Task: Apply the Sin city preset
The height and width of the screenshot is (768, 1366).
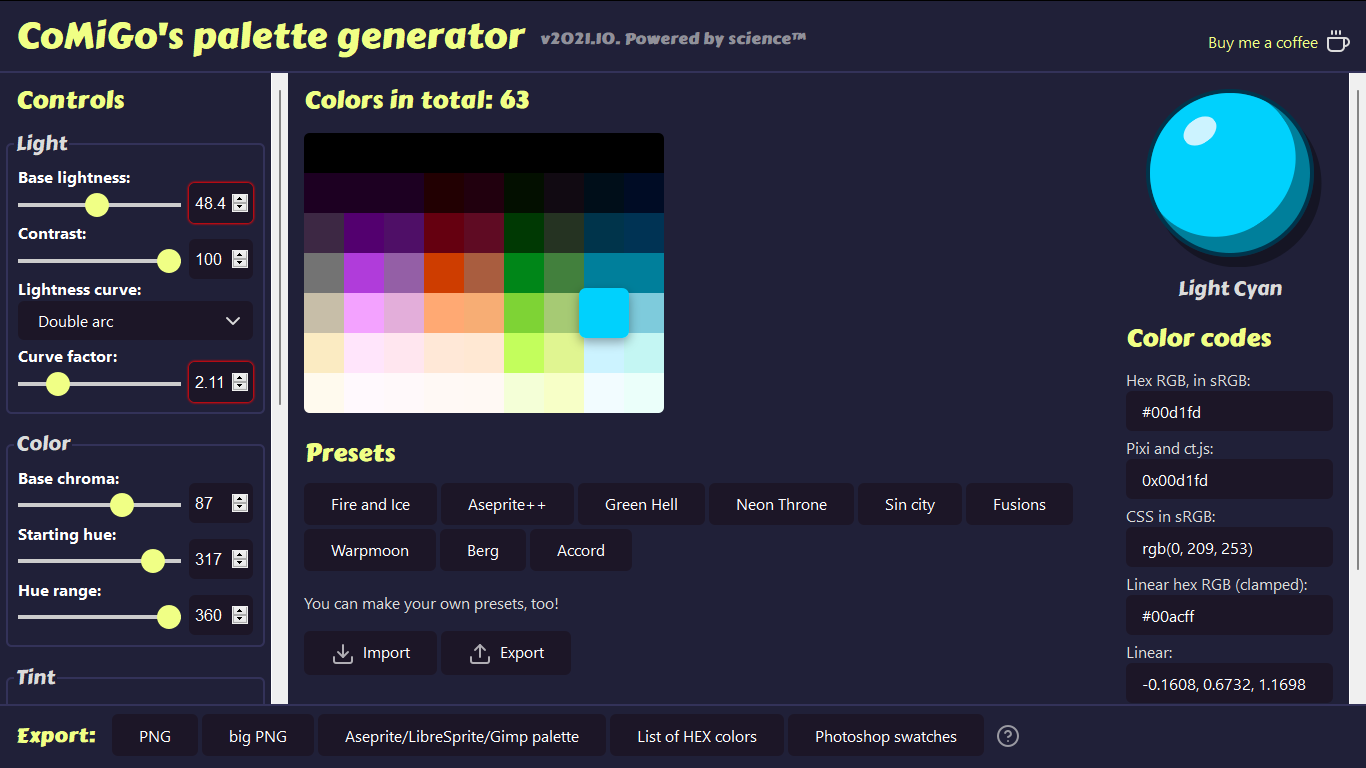Action: tap(910, 505)
